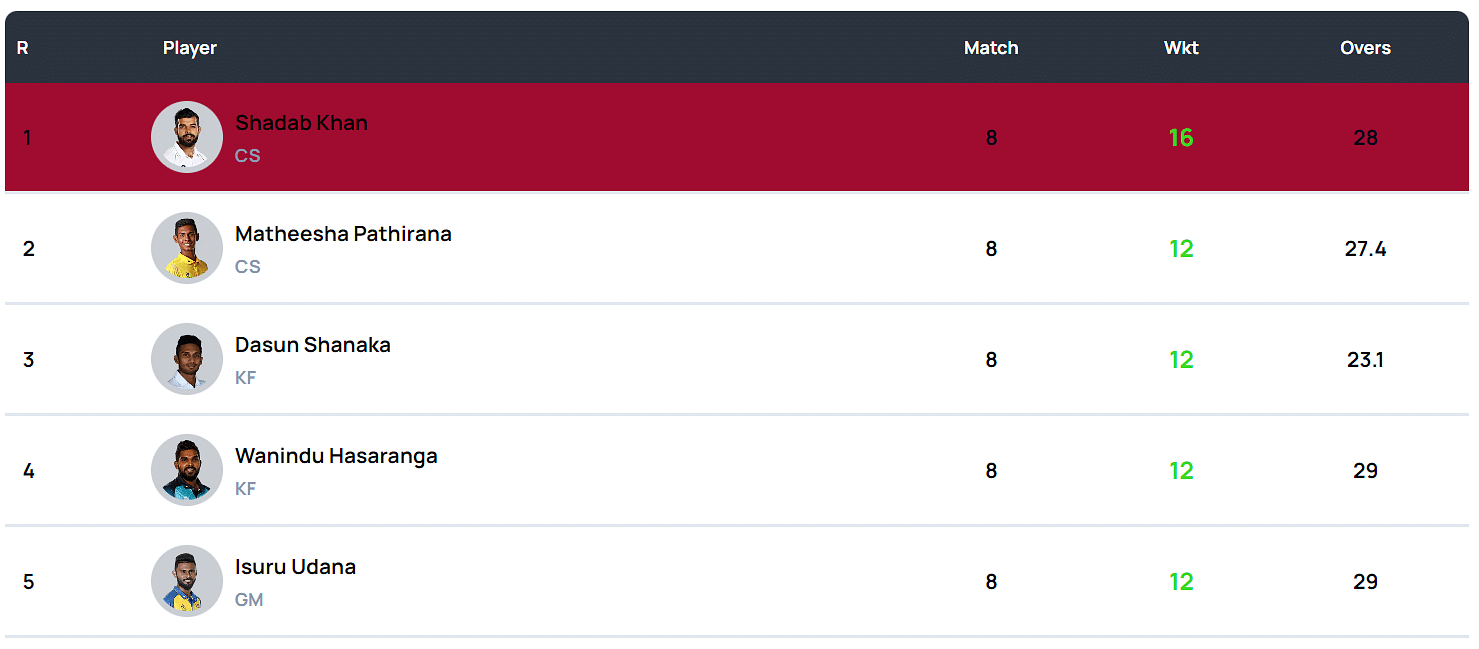1479x649 pixels.
Task: Click Dasun Shanaka's player photo
Action: pos(187,359)
